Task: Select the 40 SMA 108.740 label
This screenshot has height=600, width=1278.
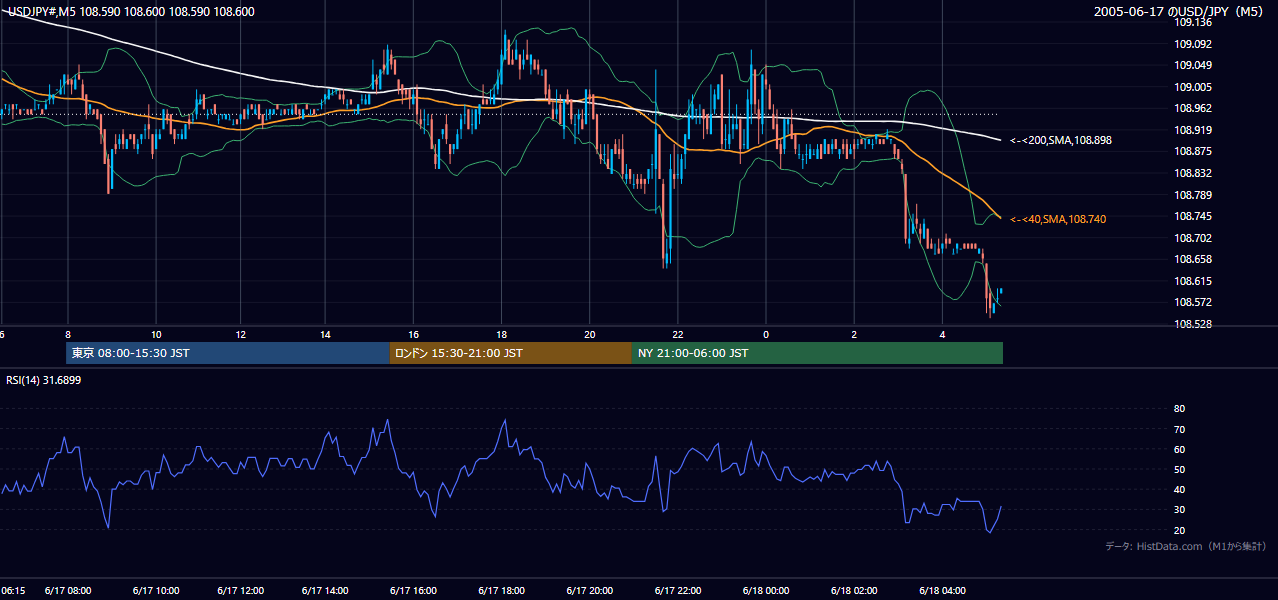Action: tap(1058, 219)
